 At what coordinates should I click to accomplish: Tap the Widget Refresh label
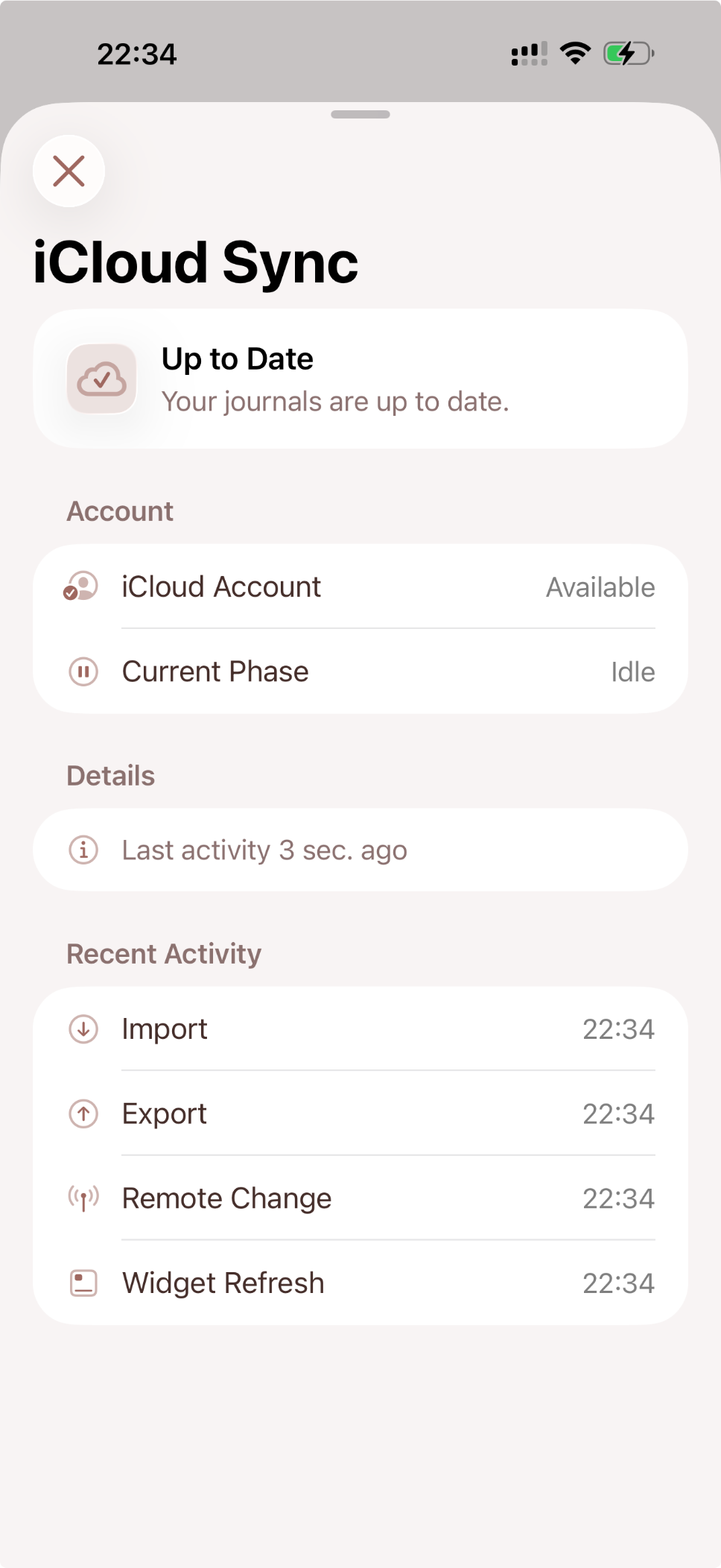223,1283
